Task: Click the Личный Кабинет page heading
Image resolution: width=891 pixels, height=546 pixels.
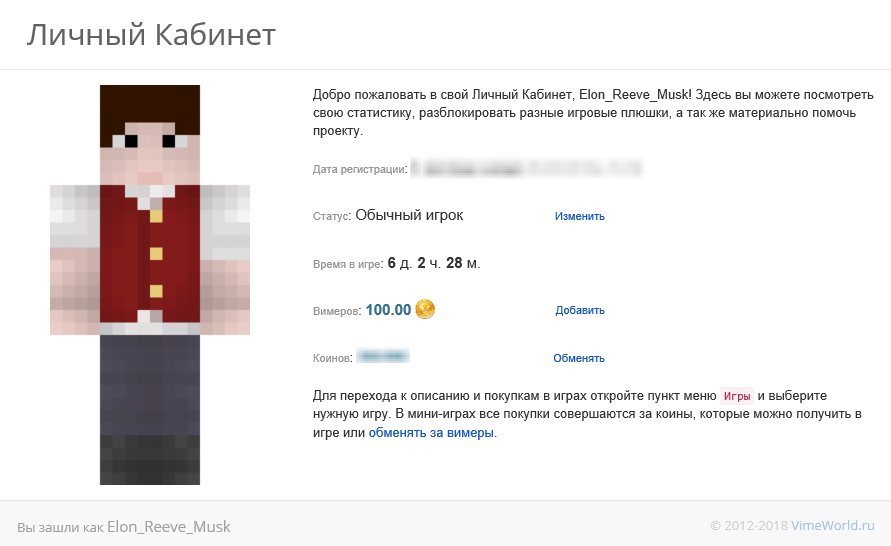Action: tap(151, 35)
